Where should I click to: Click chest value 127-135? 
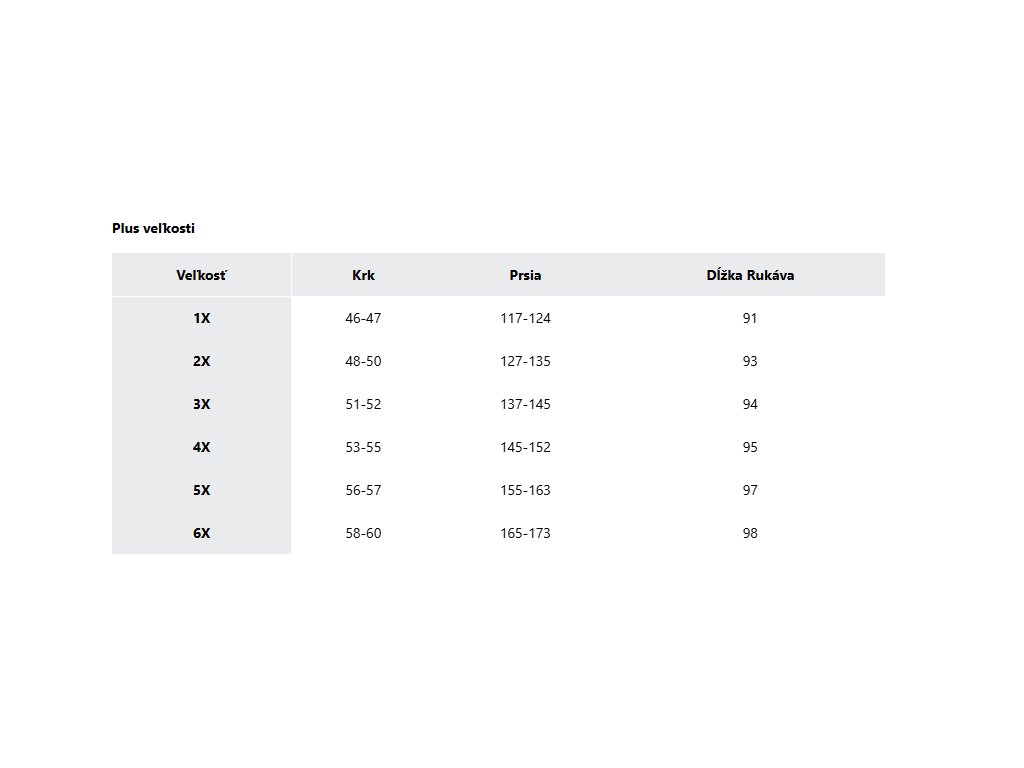[525, 361]
